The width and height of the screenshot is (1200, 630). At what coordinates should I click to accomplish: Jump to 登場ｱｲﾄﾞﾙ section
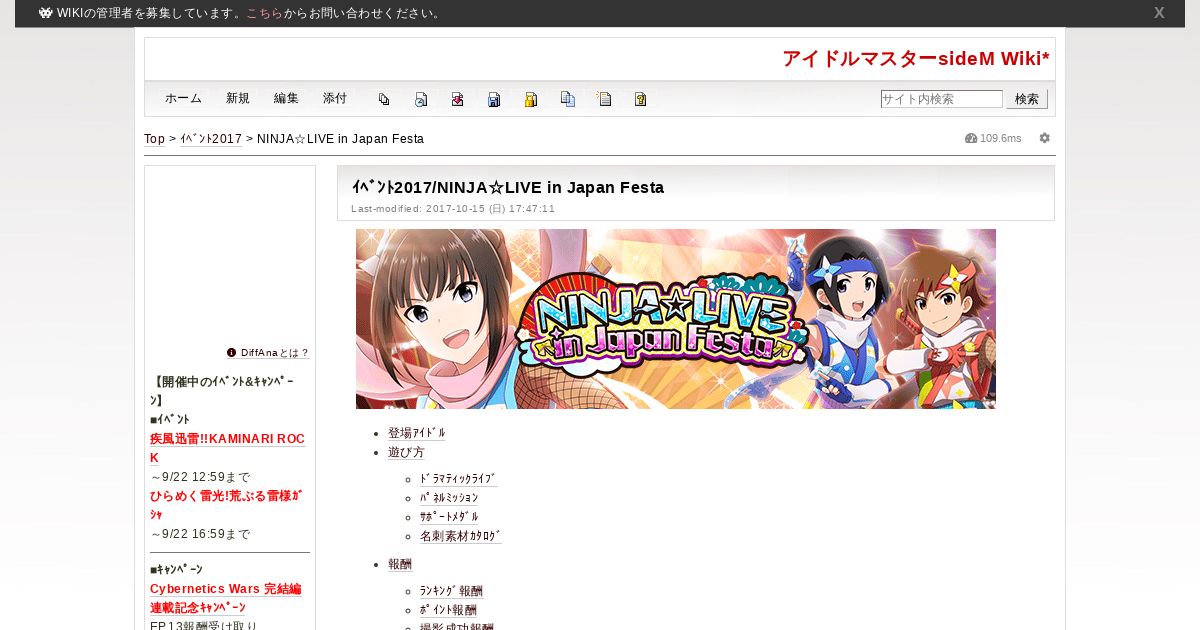[417, 433]
